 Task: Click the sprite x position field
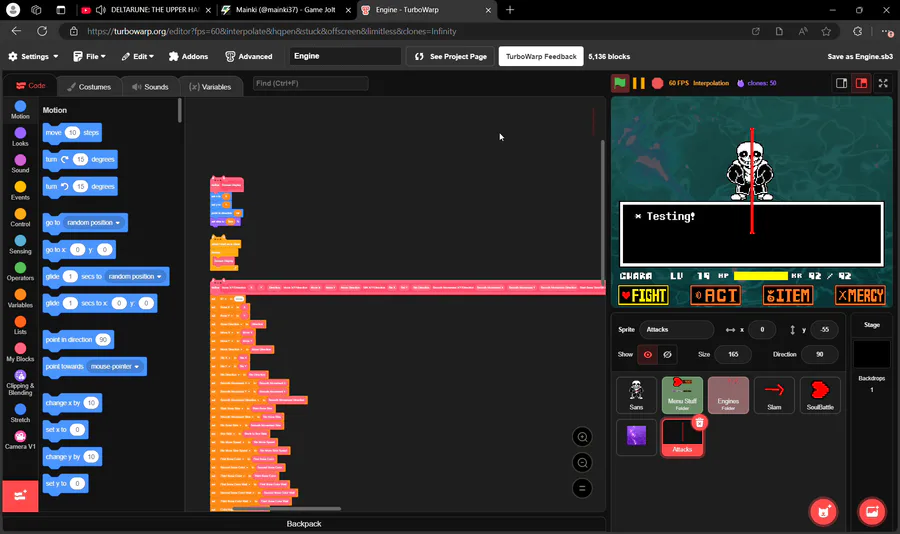click(762, 330)
